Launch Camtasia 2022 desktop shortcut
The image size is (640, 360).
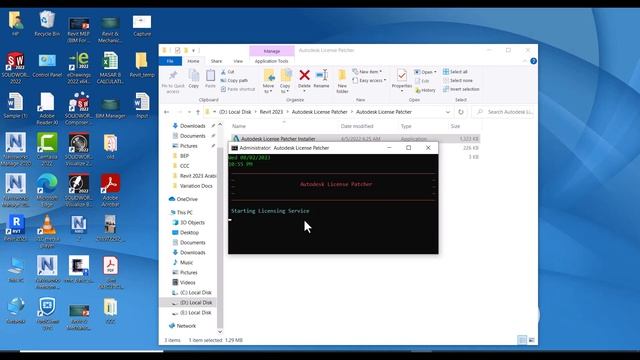(x=47, y=149)
